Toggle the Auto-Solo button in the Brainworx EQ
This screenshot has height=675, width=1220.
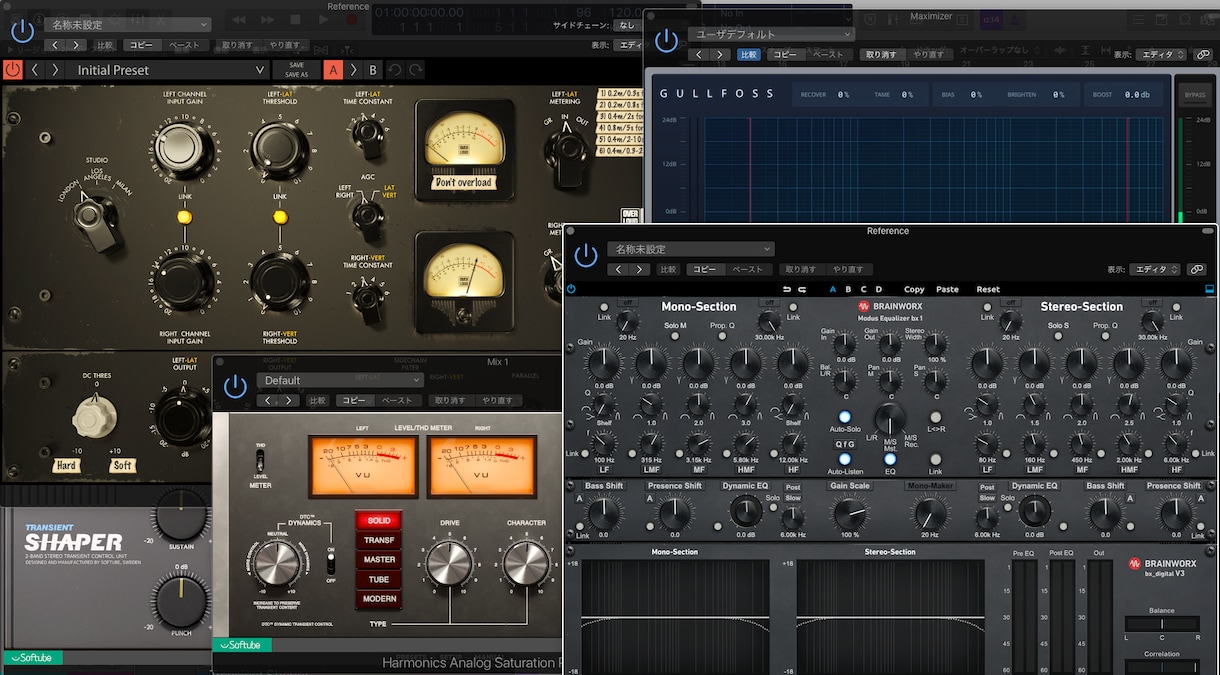pyautogui.click(x=845, y=417)
